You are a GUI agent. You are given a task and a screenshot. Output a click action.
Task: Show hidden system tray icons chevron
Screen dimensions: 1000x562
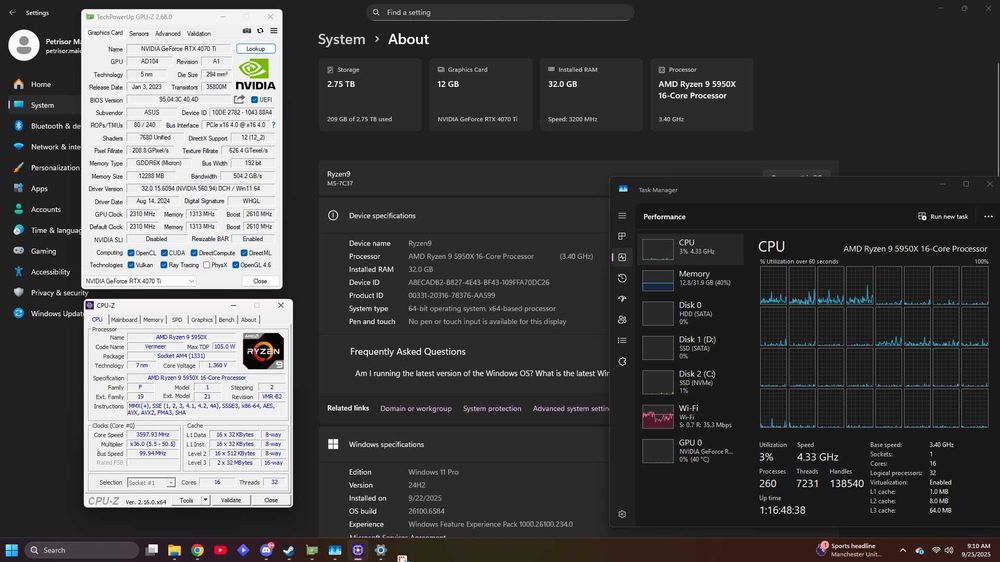click(x=902, y=550)
